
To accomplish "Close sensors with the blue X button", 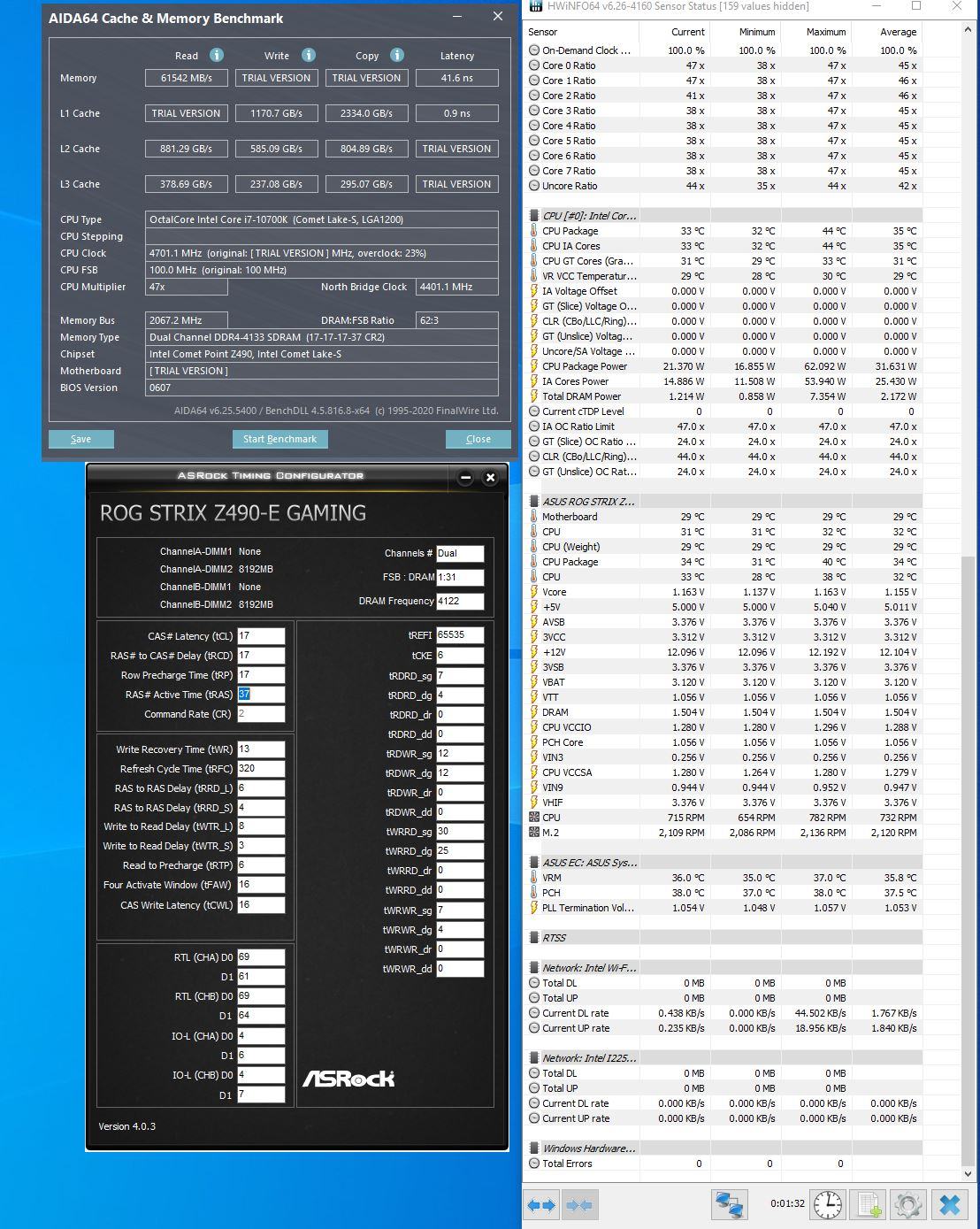I will tap(950, 1205).
